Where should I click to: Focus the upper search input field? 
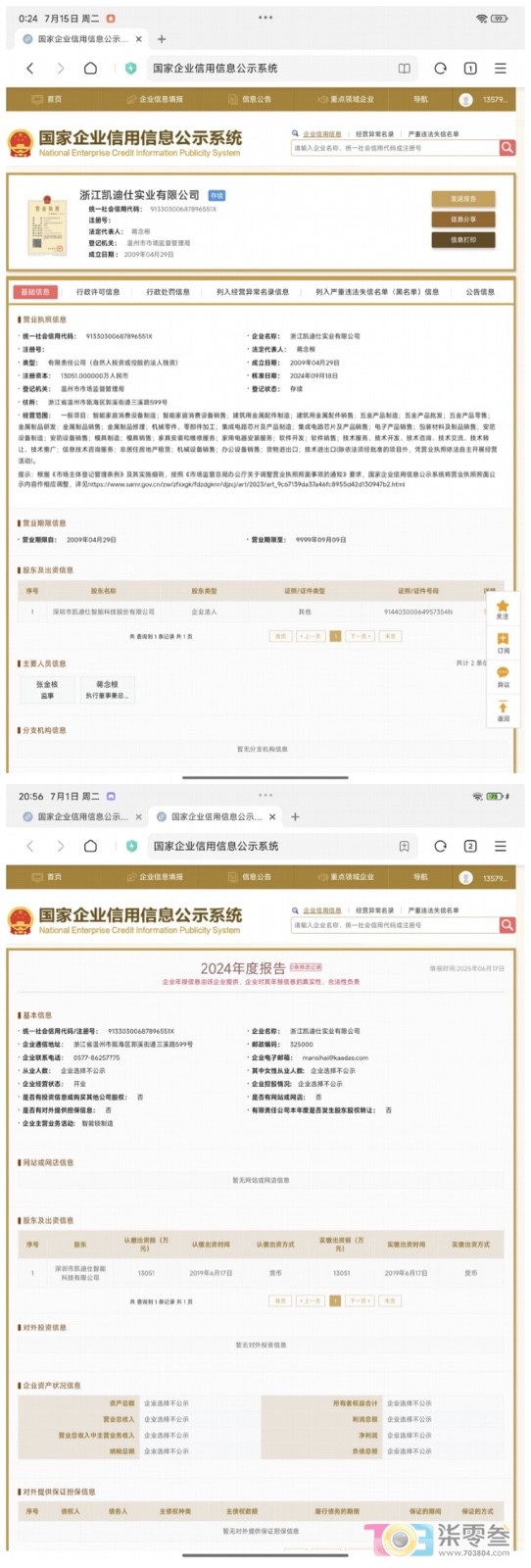[394, 148]
